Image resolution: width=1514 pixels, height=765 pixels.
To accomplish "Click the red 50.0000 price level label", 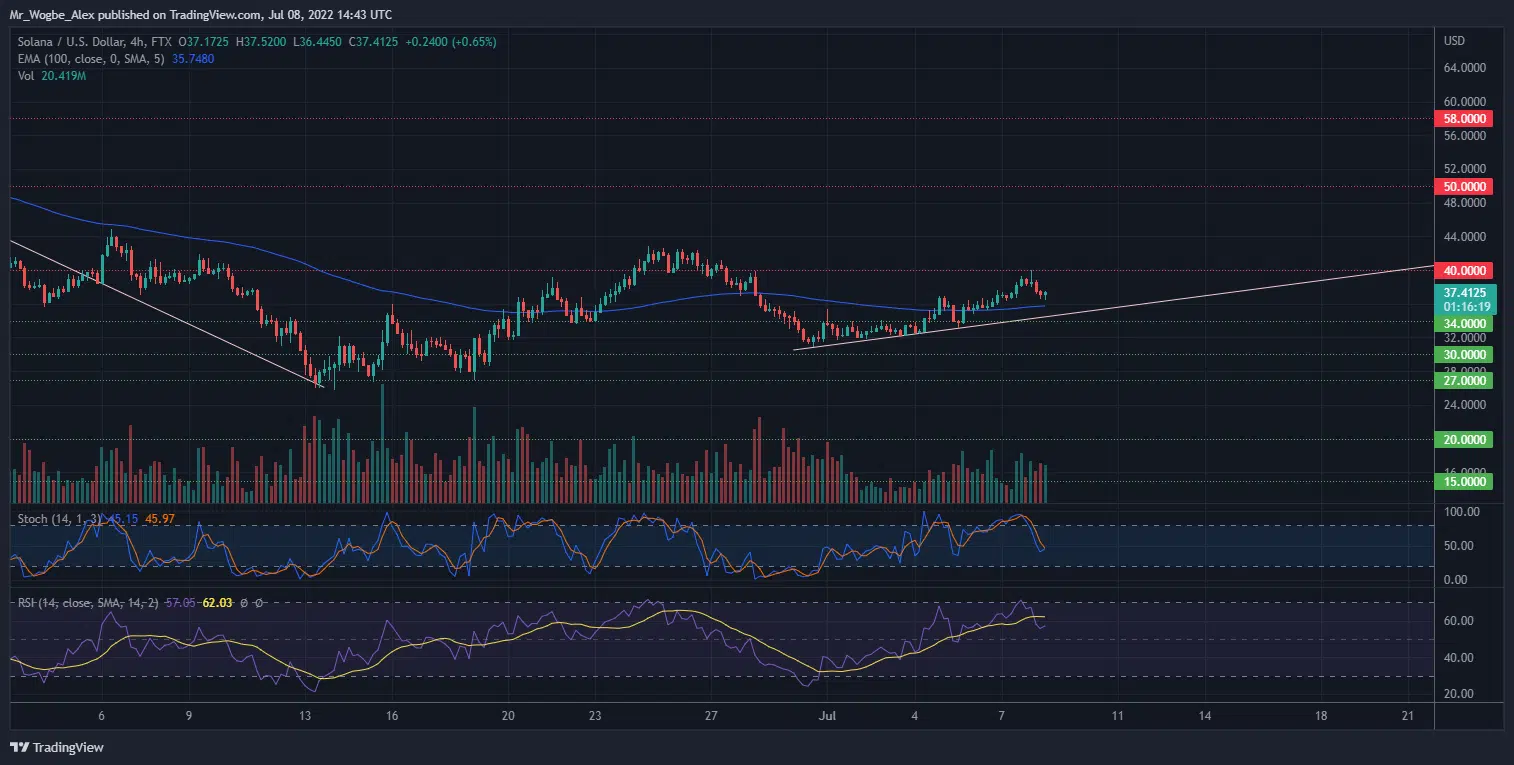I will coord(1463,187).
